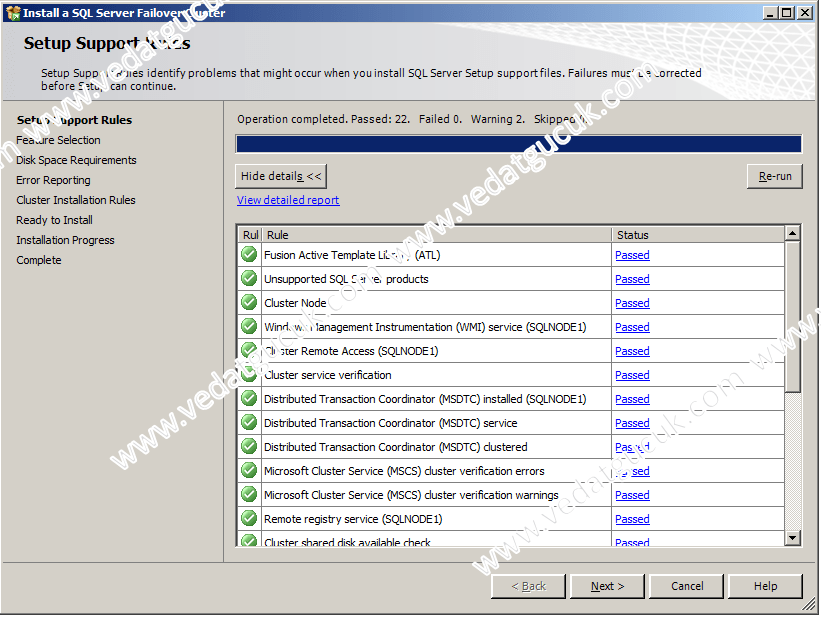Click the disabled Back button
The width and height of the screenshot is (821, 617).
click(x=528, y=586)
